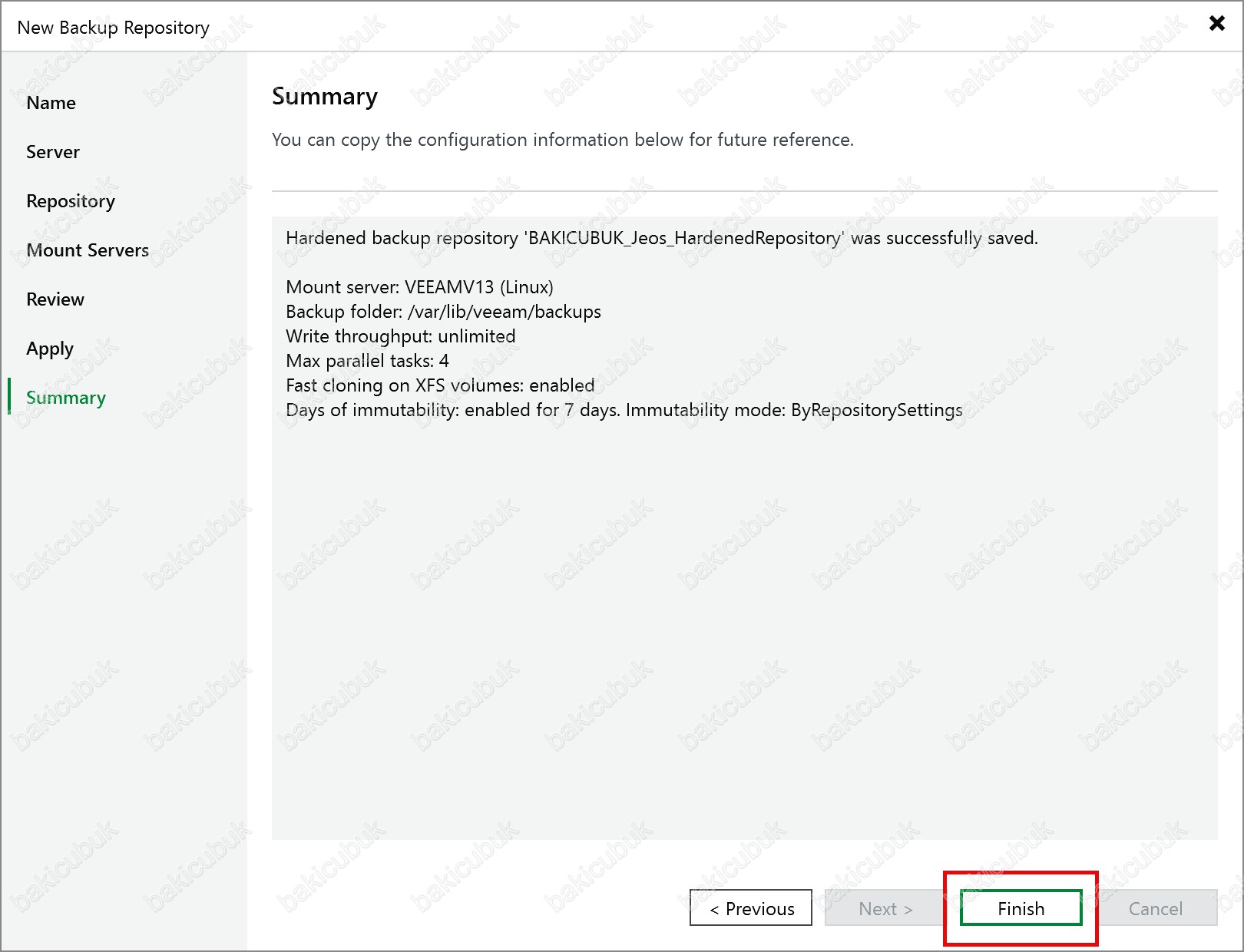Screen dimensions: 1244x952
Task: Jump to the Mount Servers step
Action: (x=88, y=250)
